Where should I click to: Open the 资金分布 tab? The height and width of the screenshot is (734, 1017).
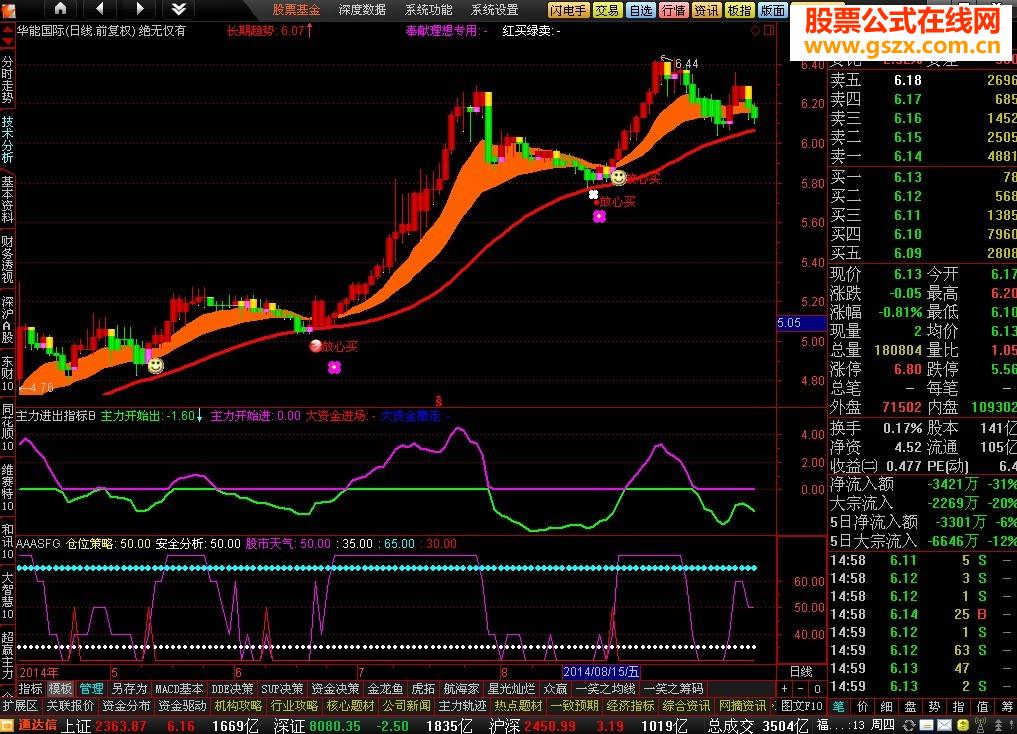pyautogui.click(x=126, y=706)
